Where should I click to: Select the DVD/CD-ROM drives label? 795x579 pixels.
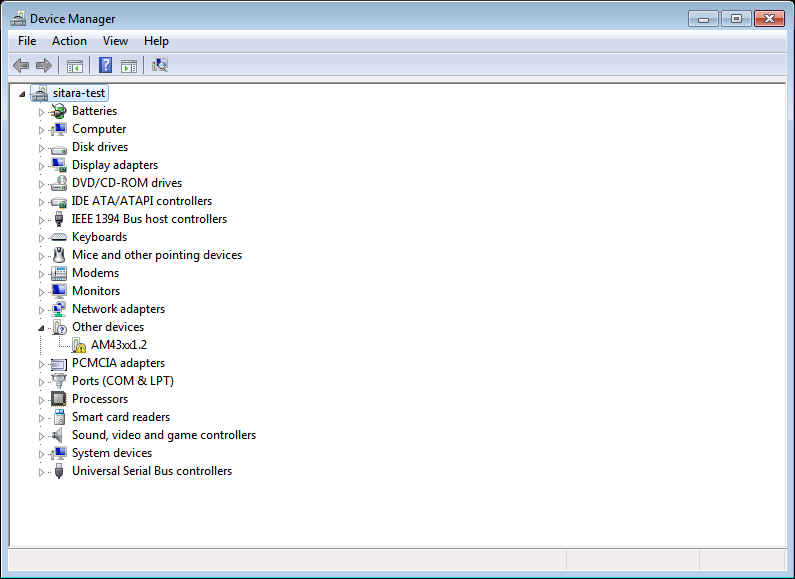[x=127, y=183]
